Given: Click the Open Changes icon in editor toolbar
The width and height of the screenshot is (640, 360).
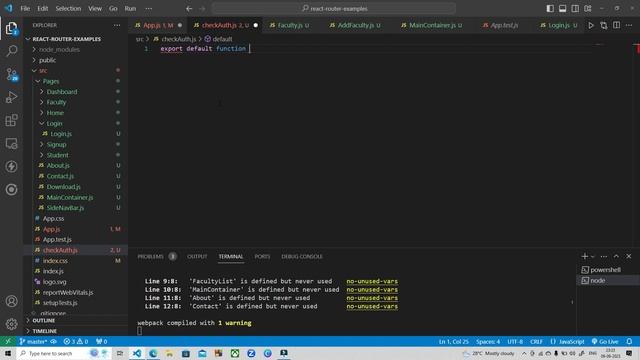Looking at the screenshot, I should pos(604,25).
